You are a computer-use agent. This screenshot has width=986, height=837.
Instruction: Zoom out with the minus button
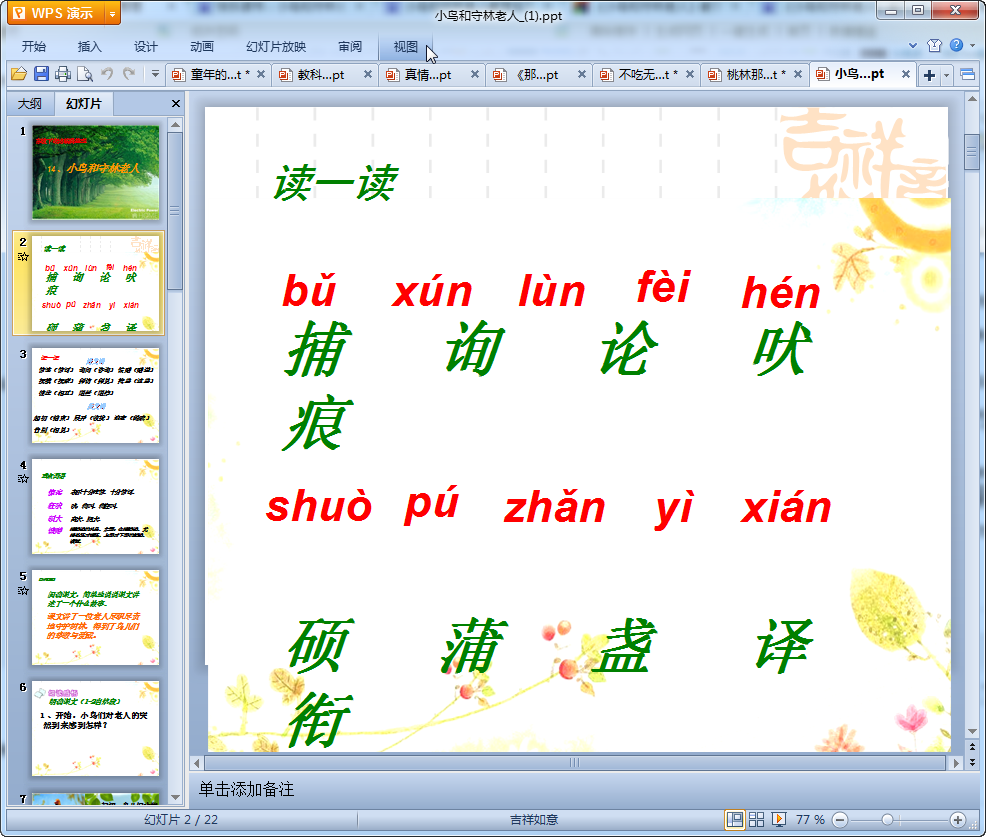840,820
